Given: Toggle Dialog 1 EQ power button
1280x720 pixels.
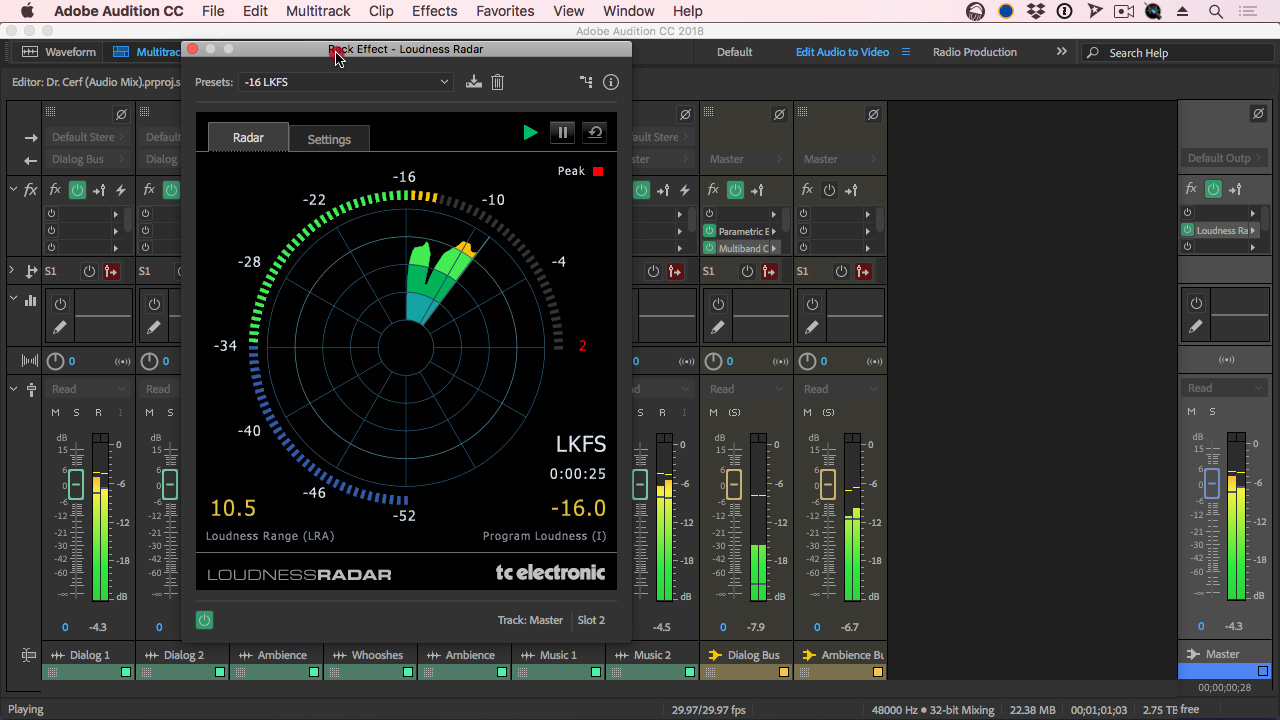Looking at the screenshot, I should tap(60, 304).
